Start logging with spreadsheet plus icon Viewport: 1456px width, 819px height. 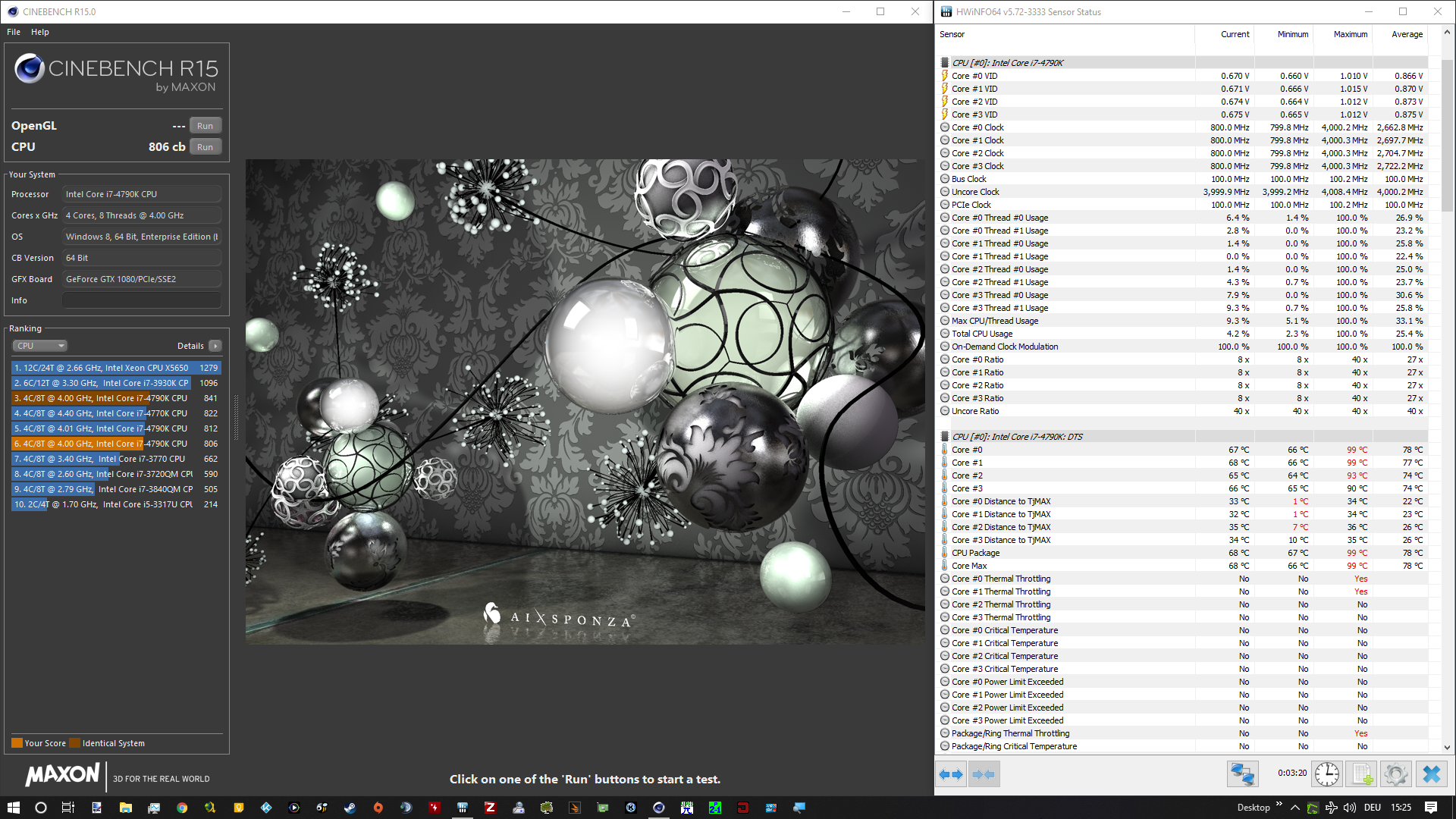click(1361, 774)
